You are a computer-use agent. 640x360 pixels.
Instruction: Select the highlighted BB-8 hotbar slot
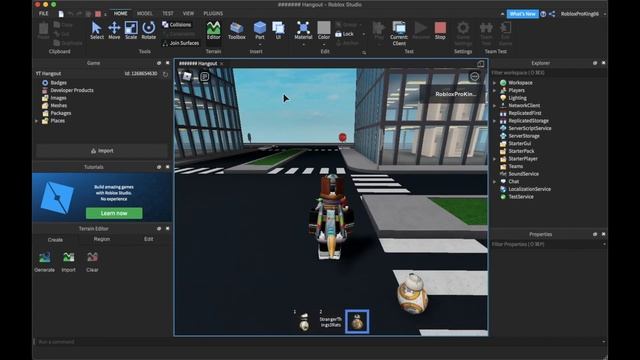click(x=357, y=322)
